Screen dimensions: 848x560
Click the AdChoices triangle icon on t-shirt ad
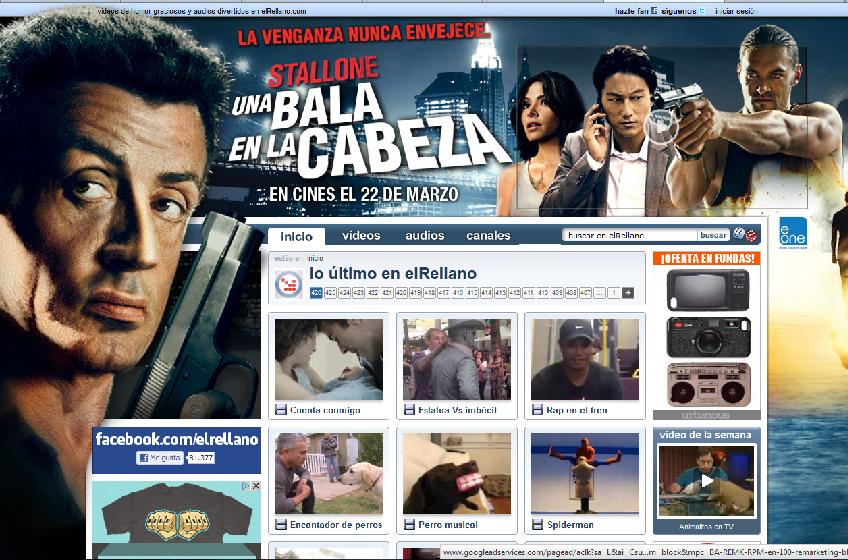pos(246,486)
